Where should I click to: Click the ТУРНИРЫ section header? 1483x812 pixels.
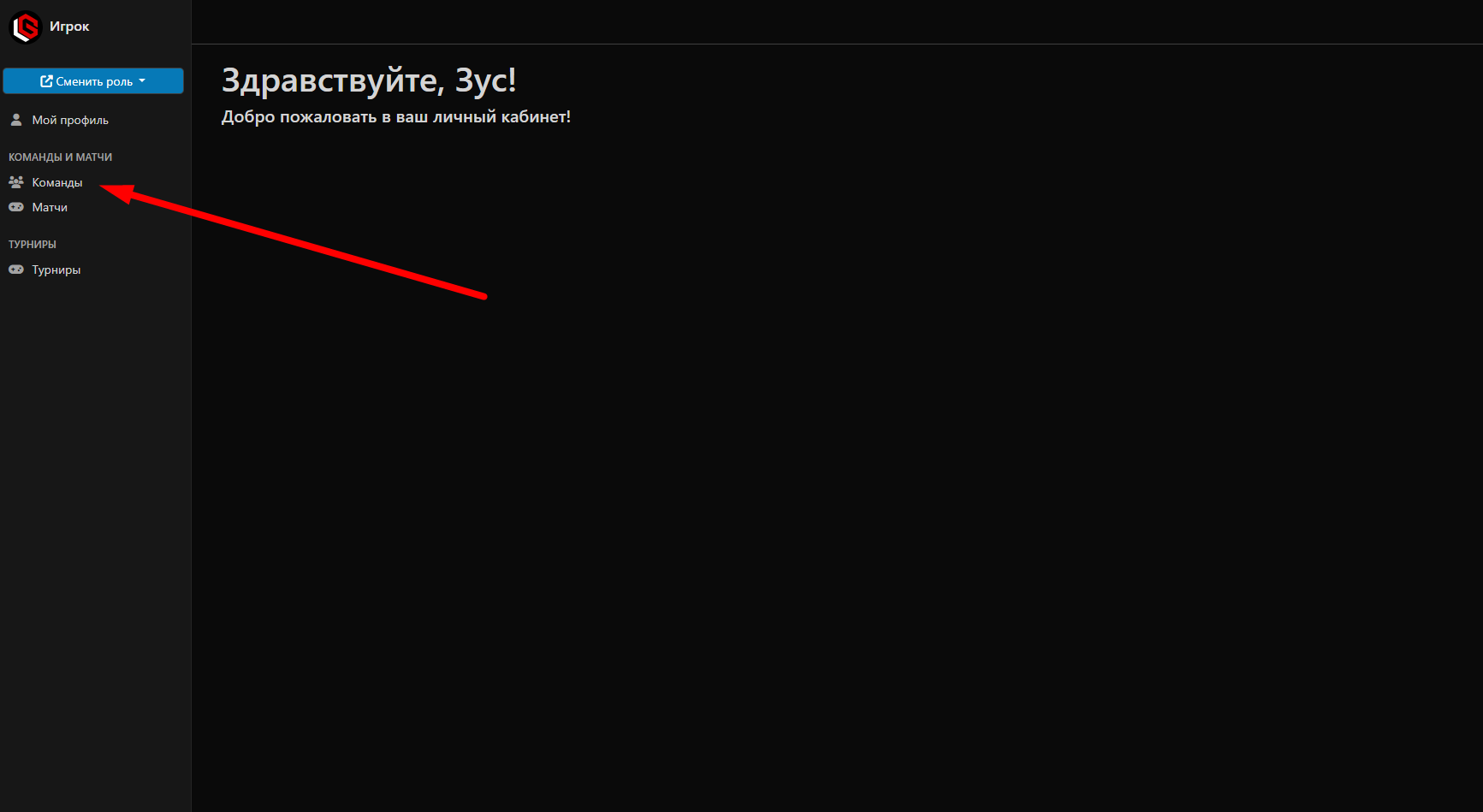(x=33, y=245)
